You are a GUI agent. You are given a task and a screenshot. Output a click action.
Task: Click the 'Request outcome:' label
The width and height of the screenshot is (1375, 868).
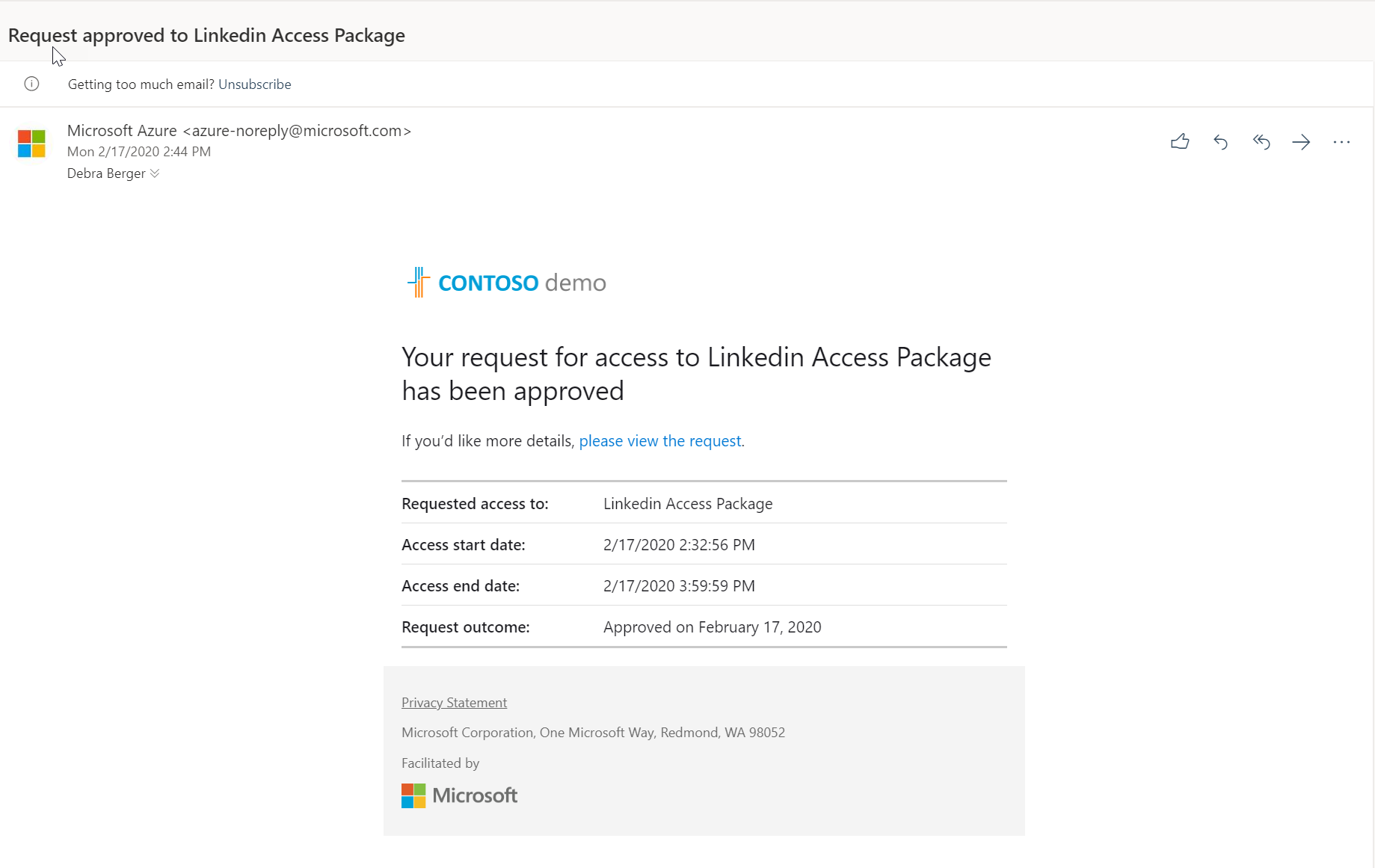click(x=466, y=627)
